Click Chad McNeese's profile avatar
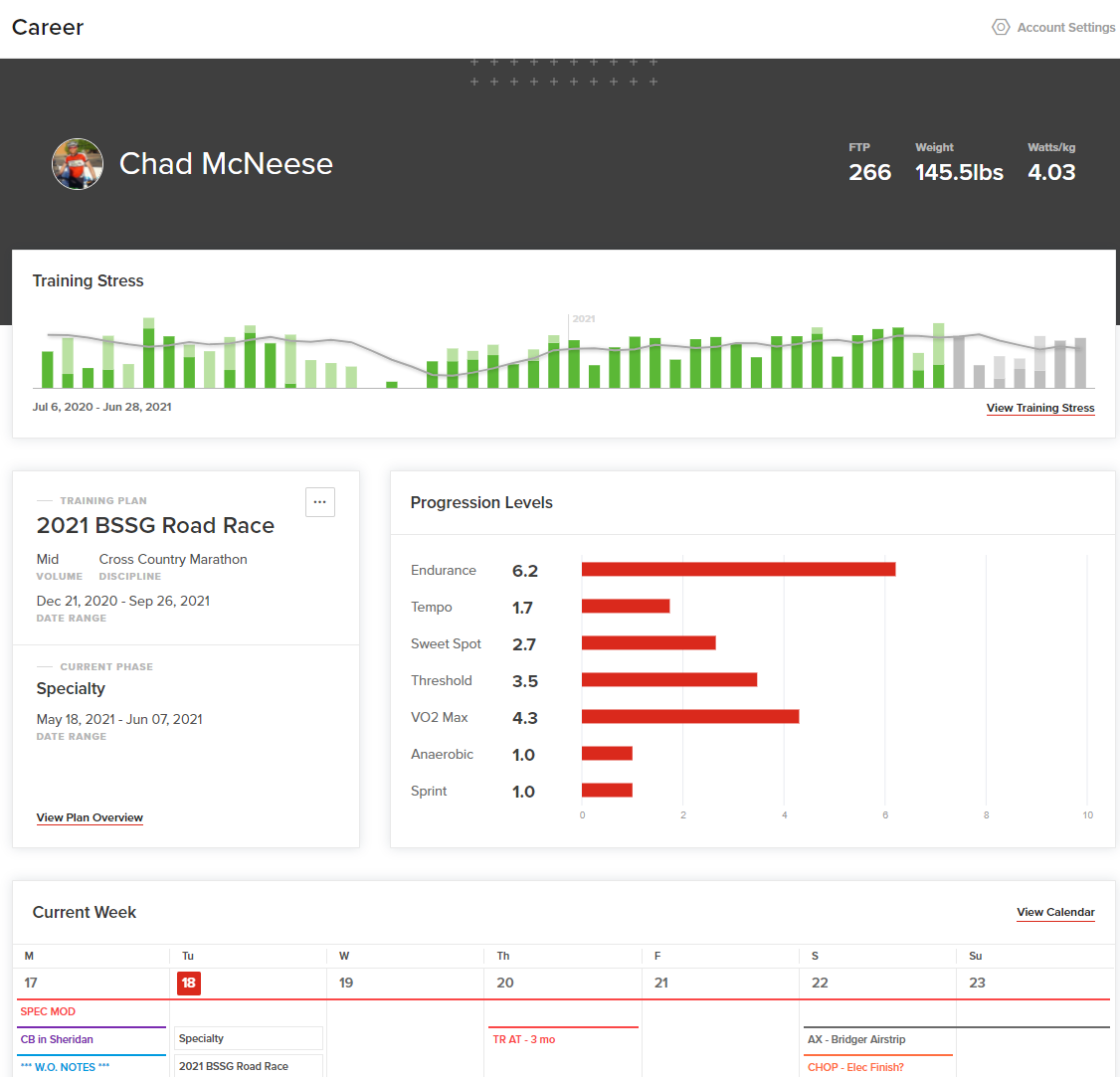Screen dimensions: 1120x1077 (78, 163)
